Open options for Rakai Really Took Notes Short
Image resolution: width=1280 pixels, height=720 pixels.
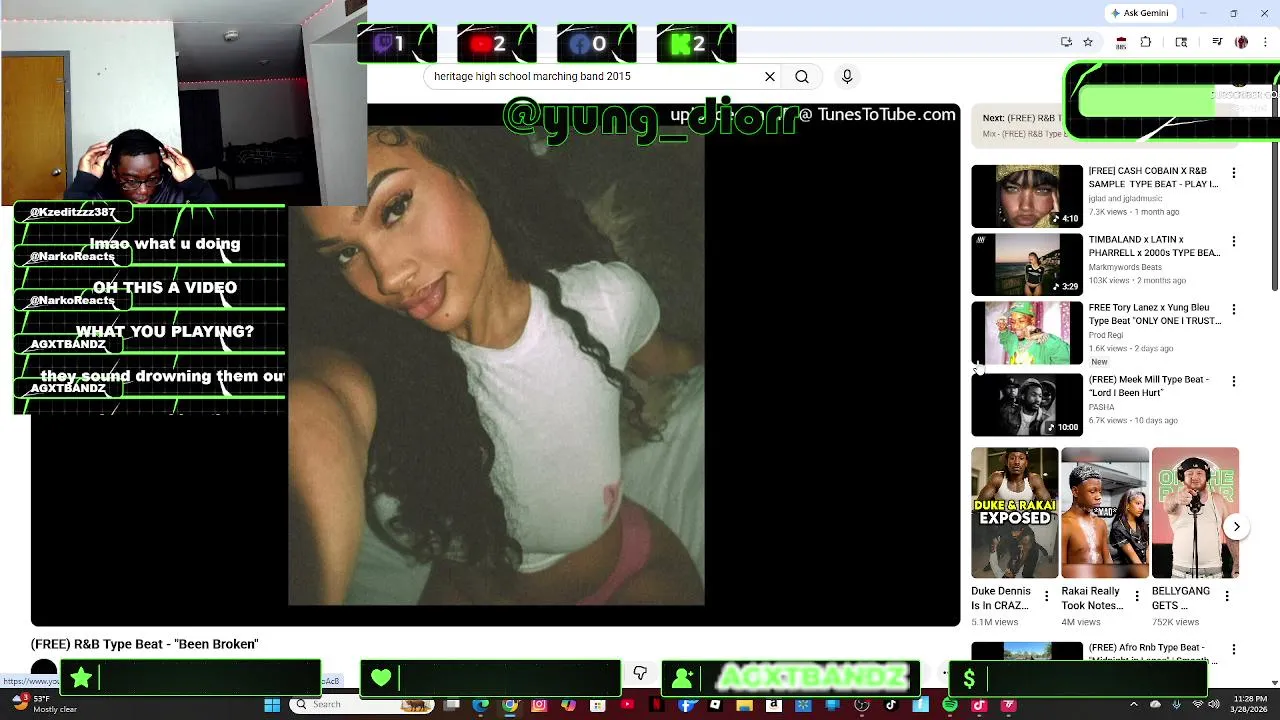(x=1137, y=597)
